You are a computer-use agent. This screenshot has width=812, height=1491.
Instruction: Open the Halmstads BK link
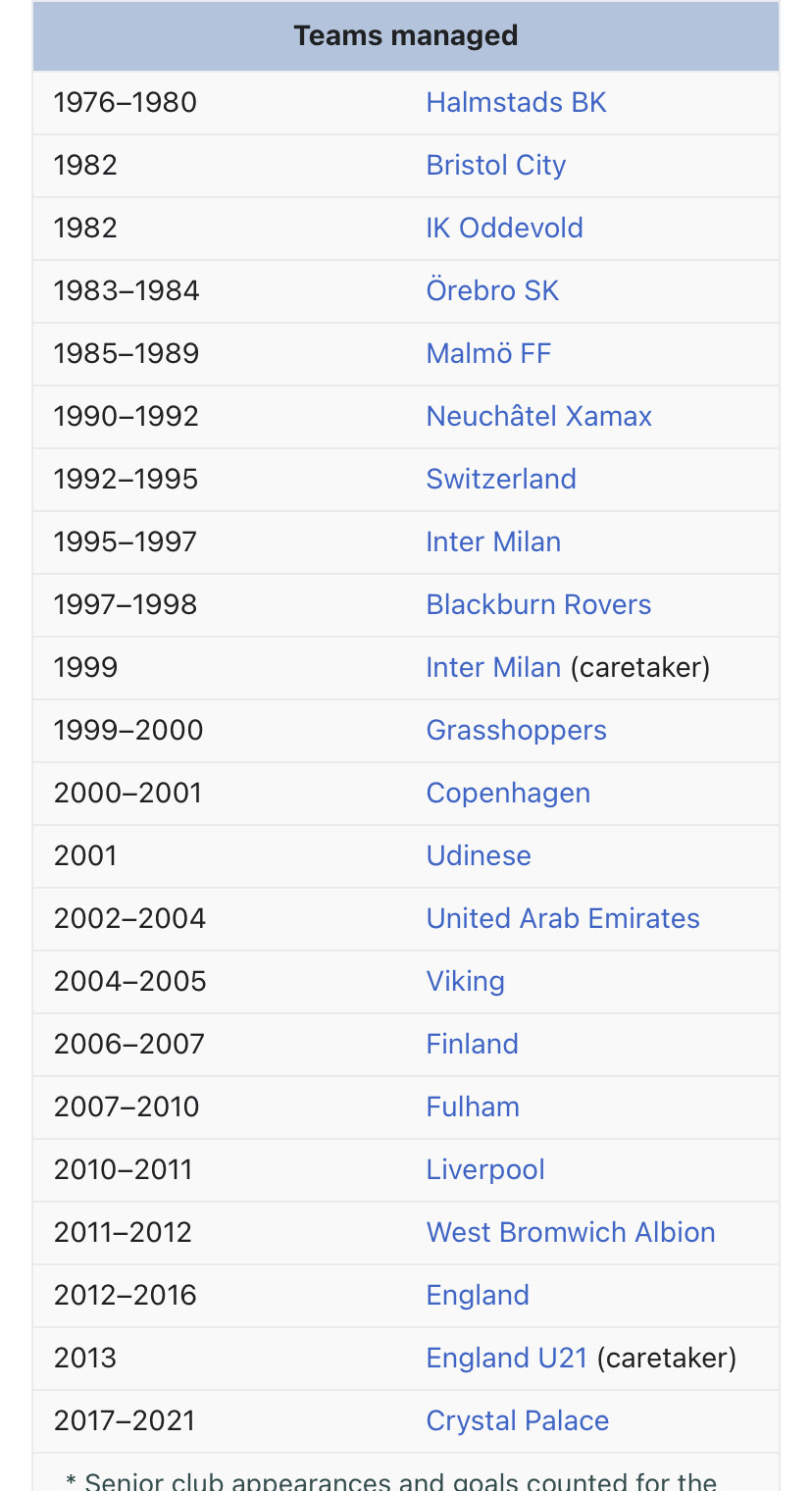click(516, 102)
